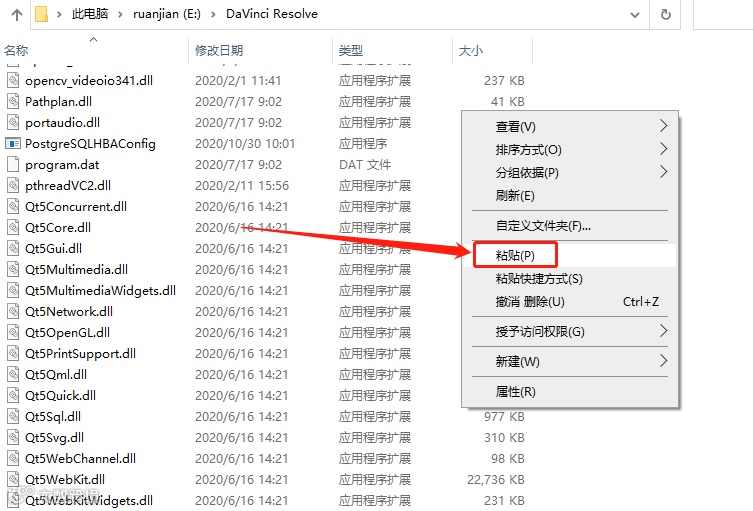753x511 pixels.
Task: Click the DAT 文件 type cell
Action: (365, 165)
